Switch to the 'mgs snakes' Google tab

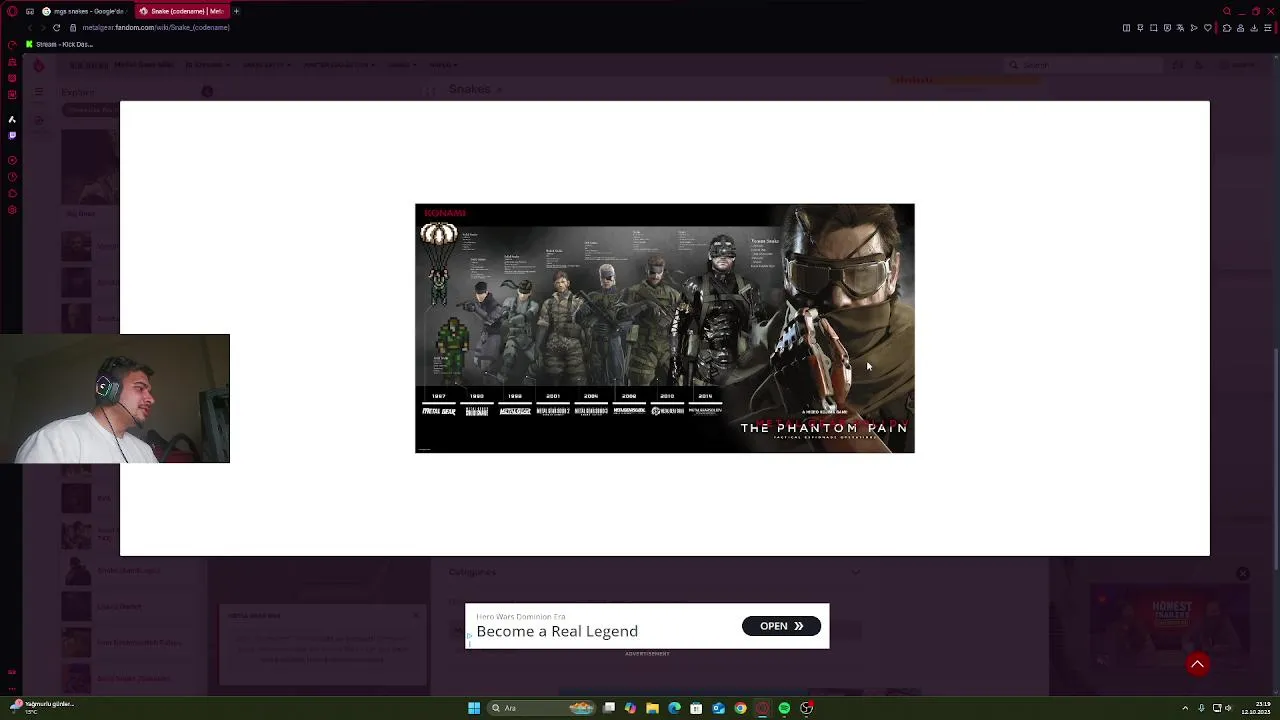84,11
